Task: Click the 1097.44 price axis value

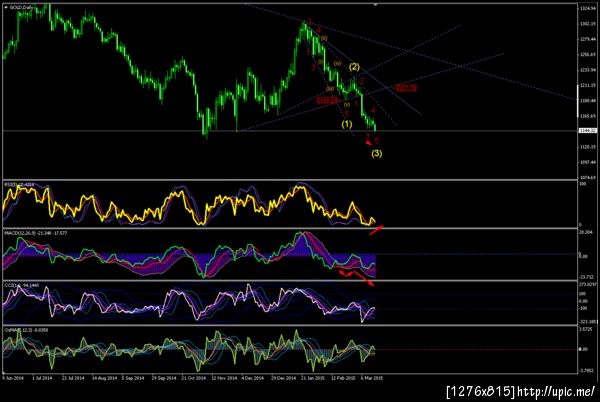Action: [588, 162]
